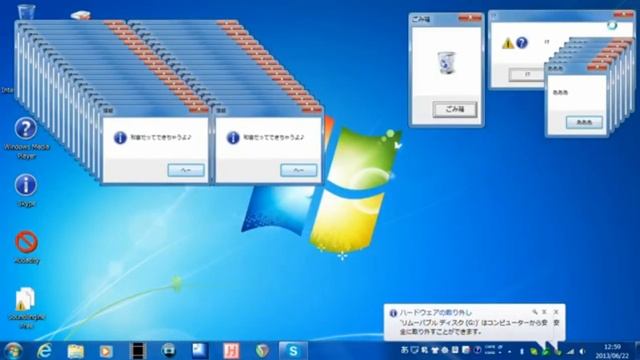This screenshot has height=360, width=640.
Task: Open the taskbar clock showing 12:59
Action: tap(612, 351)
